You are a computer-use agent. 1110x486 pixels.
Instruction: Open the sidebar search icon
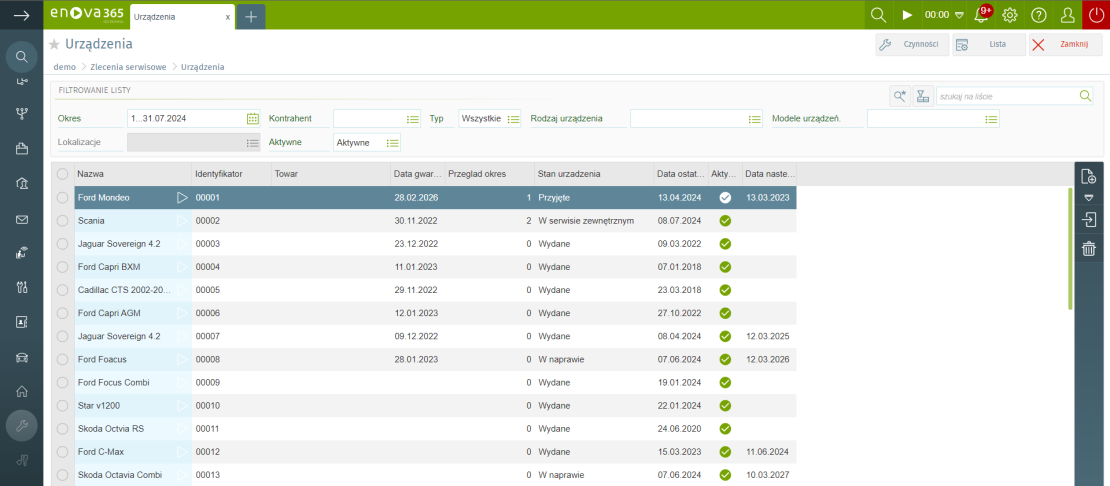pyautogui.click(x=21, y=57)
